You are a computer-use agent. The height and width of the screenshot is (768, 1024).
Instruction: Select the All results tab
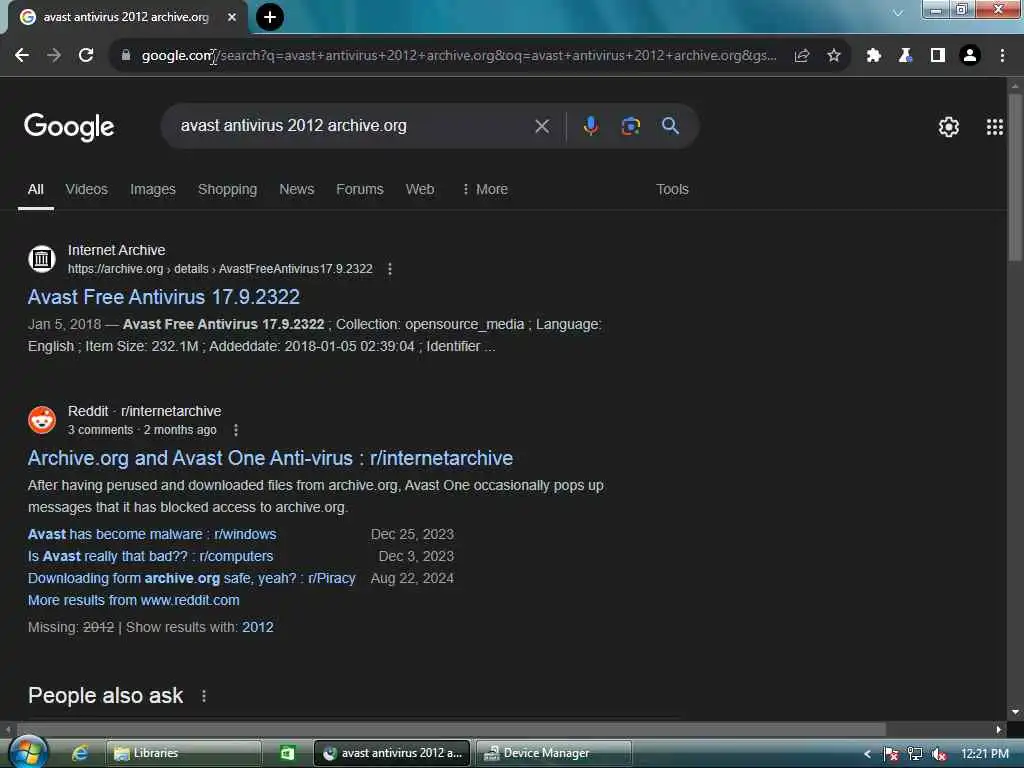[x=36, y=189]
